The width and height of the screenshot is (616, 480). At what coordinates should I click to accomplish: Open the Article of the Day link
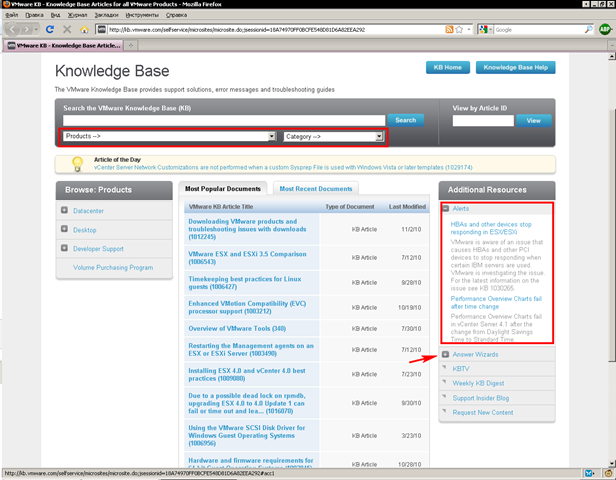coord(283,167)
